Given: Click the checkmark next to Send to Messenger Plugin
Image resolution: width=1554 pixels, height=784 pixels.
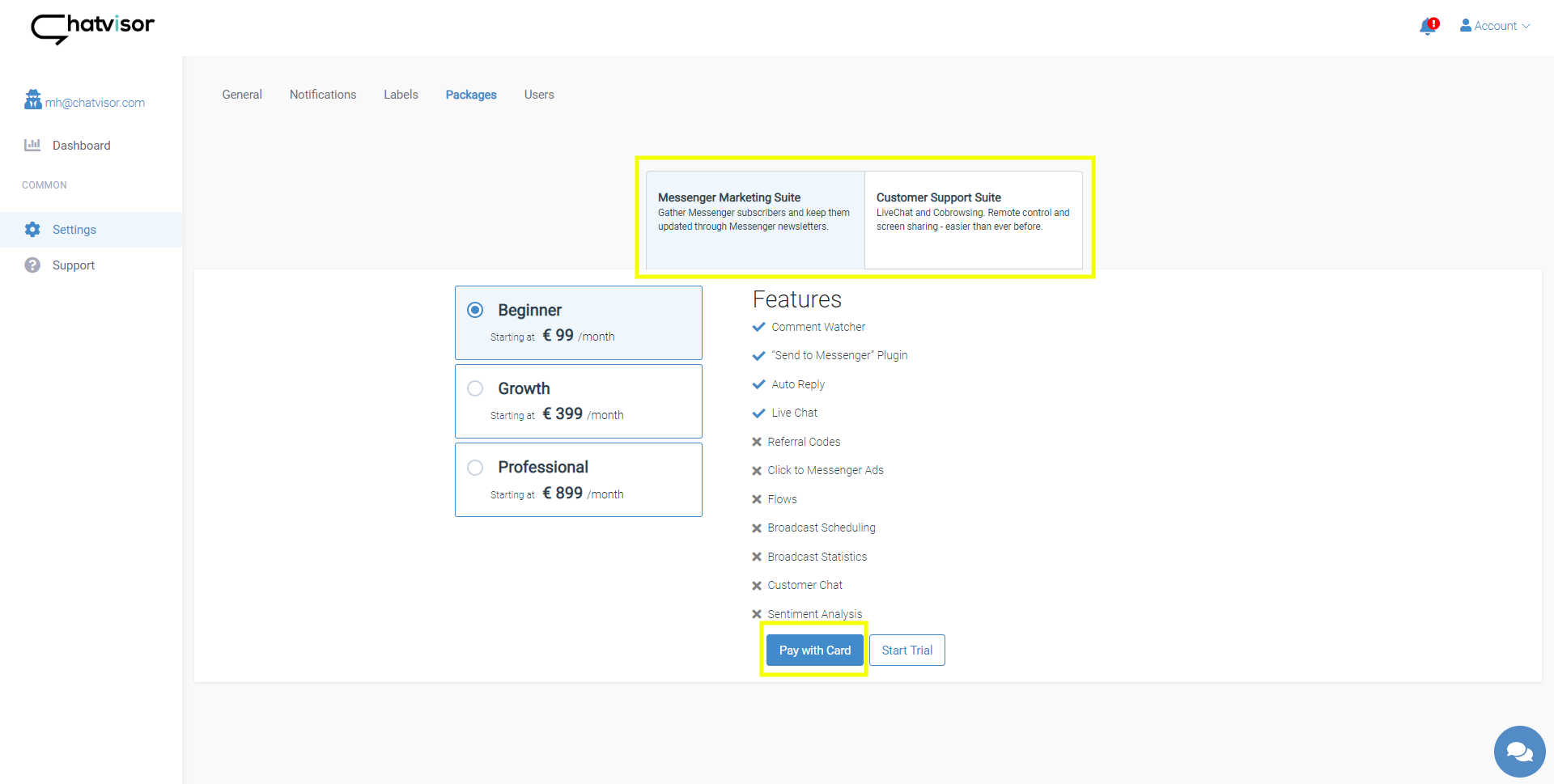Looking at the screenshot, I should click(x=758, y=355).
